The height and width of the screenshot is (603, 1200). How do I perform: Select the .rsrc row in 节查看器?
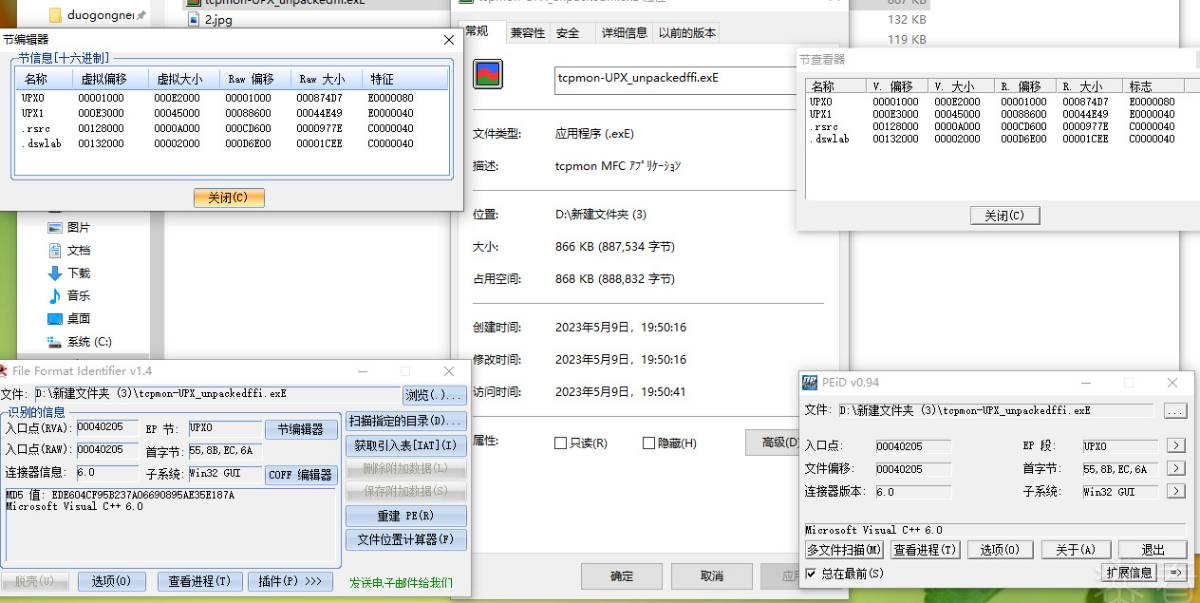click(998, 127)
